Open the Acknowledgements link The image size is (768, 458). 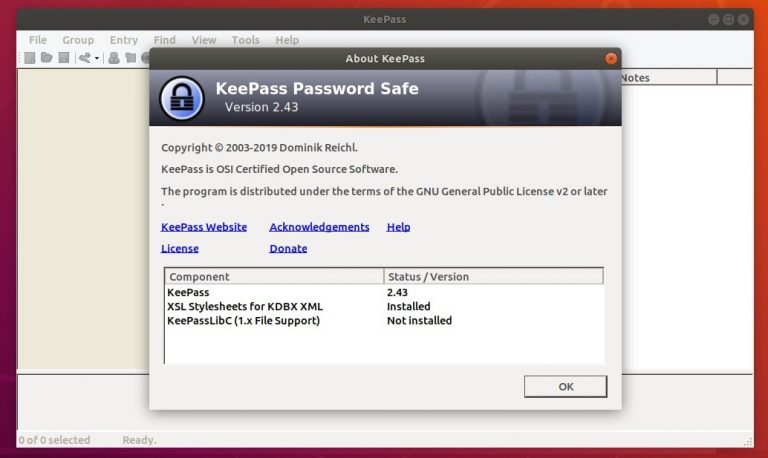coord(319,227)
